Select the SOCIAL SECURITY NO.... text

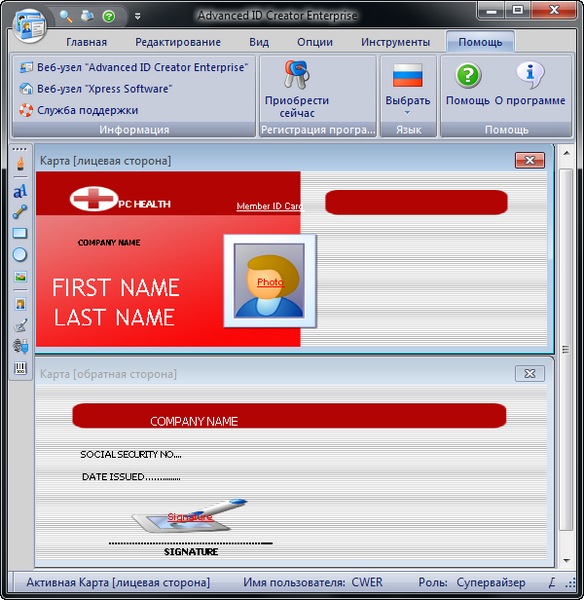tap(131, 454)
